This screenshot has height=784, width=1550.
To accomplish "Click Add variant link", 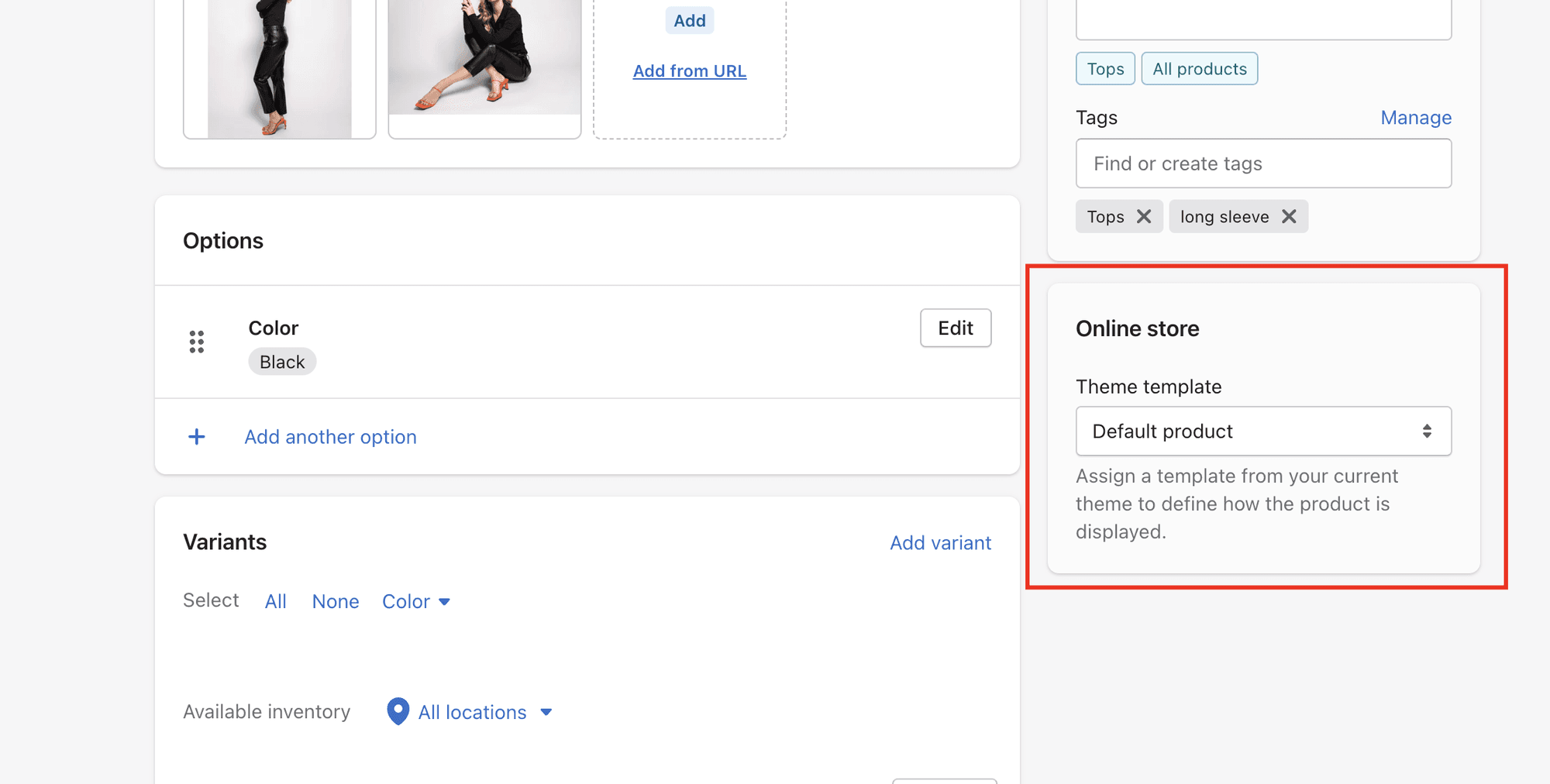I will (940, 543).
